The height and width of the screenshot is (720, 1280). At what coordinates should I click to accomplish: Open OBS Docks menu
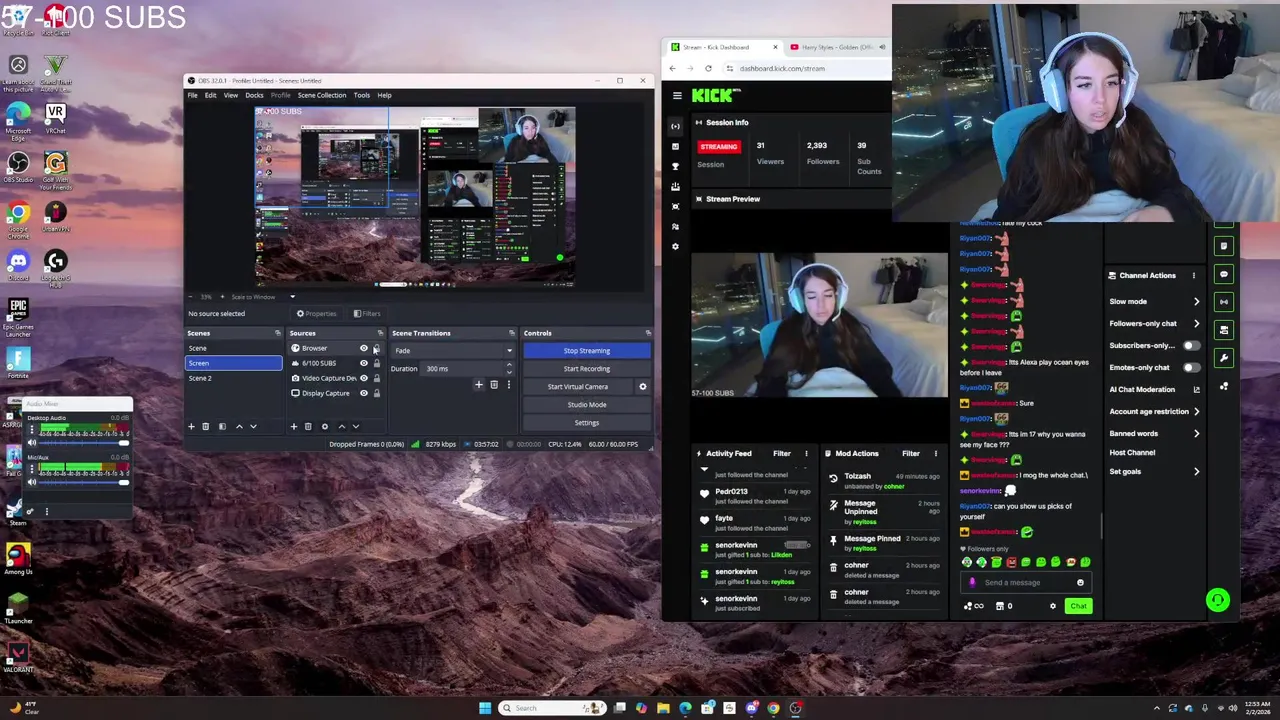(x=255, y=95)
